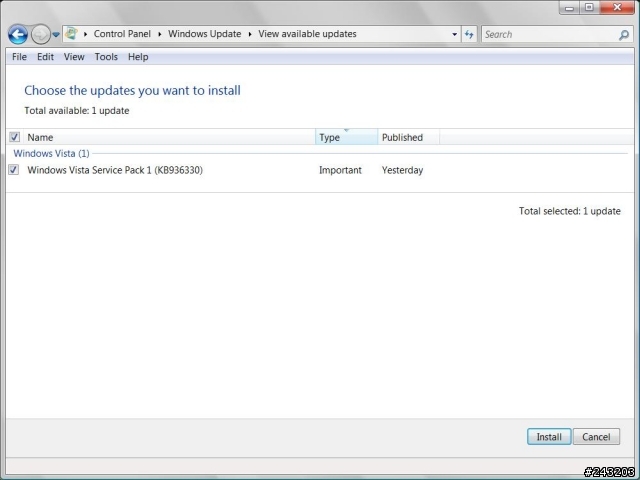Go back with the blue back arrow
This screenshot has height=480, width=640.
pyautogui.click(x=18, y=34)
